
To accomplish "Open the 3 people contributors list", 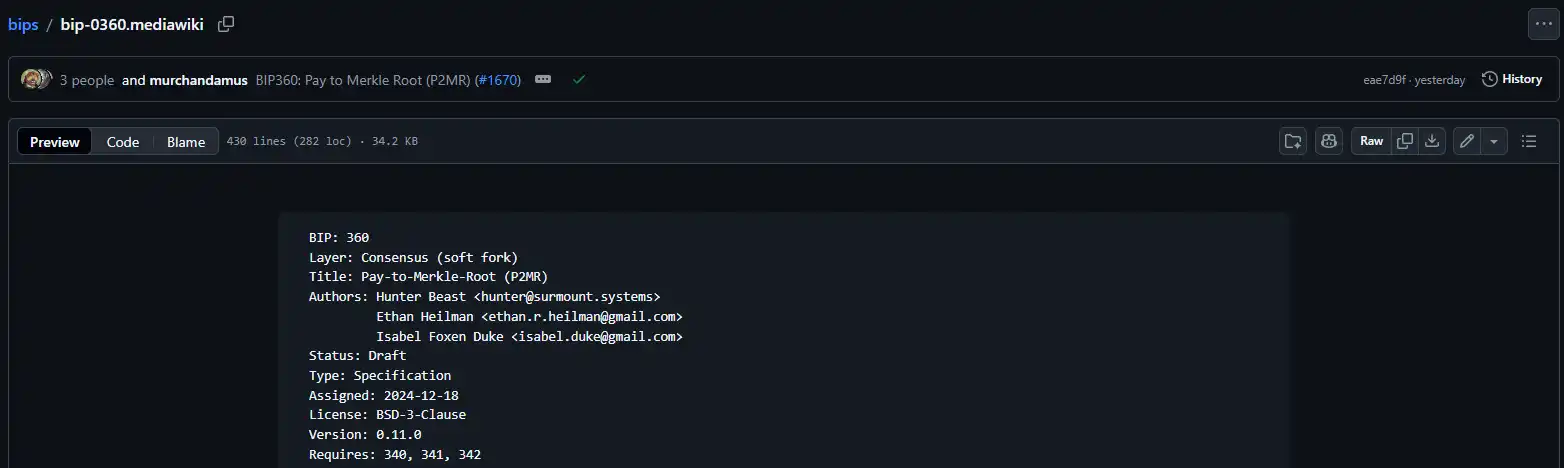I will click(87, 80).
